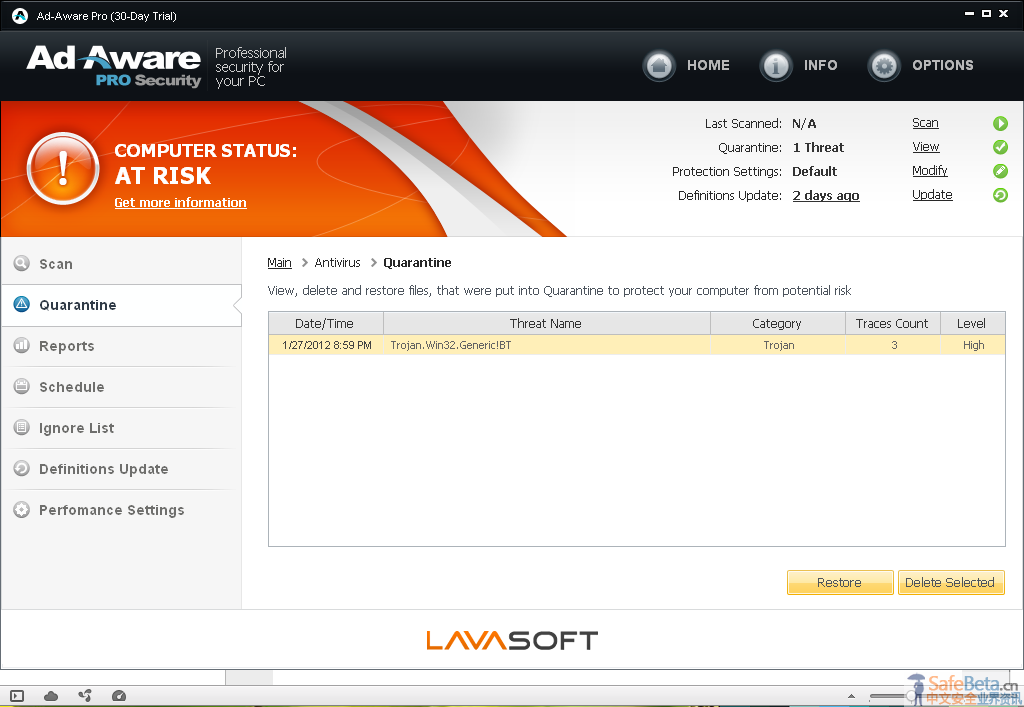This screenshot has height=707, width=1024.
Task: Open Perfomance Settings in the sidebar
Action: (x=121, y=510)
